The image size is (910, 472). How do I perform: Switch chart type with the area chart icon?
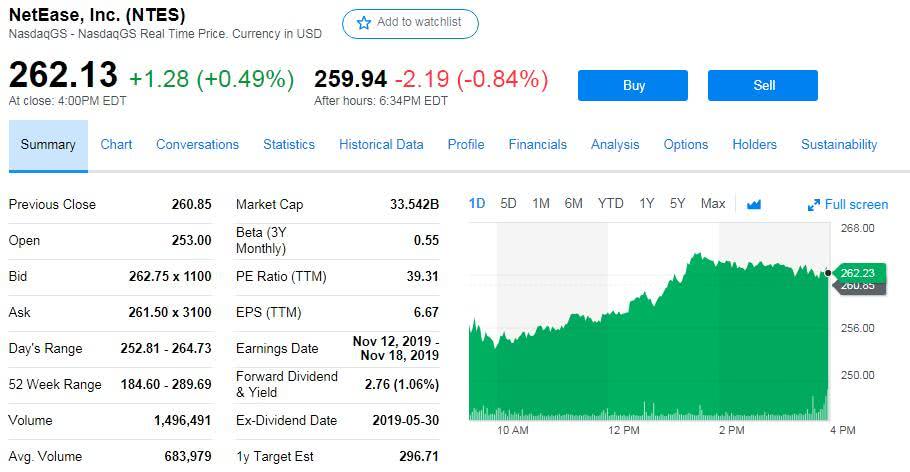754,204
